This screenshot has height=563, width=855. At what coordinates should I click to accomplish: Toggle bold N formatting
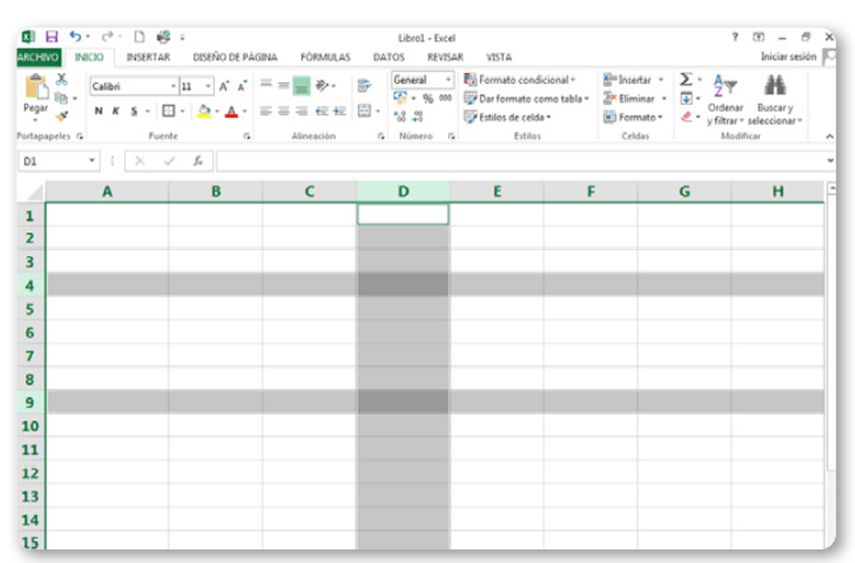point(98,111)
